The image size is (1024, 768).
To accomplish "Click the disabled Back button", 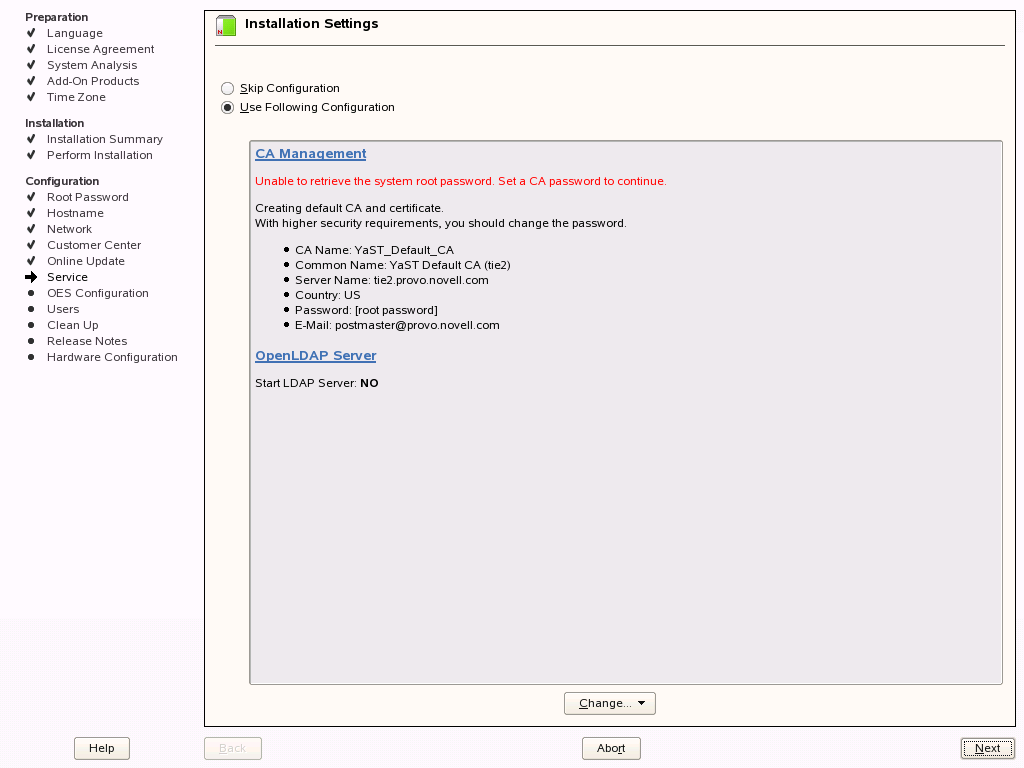I will tap(232, 748).
